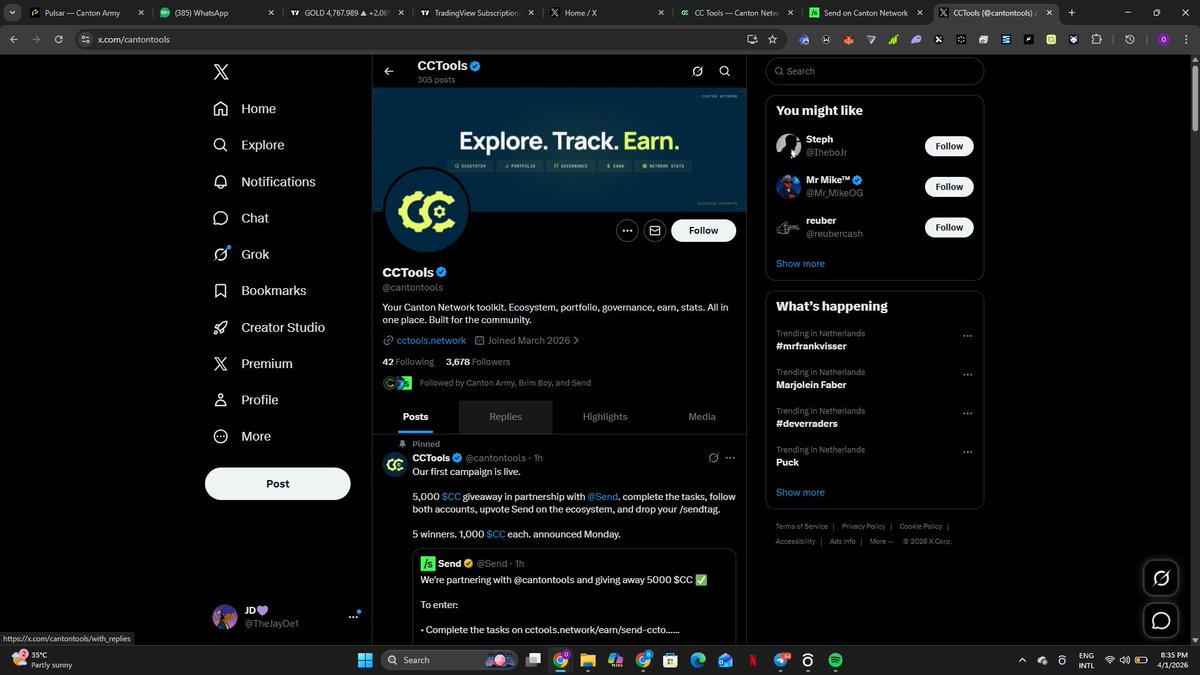Expand the tab search dropdown arrow

coord(11,13)
